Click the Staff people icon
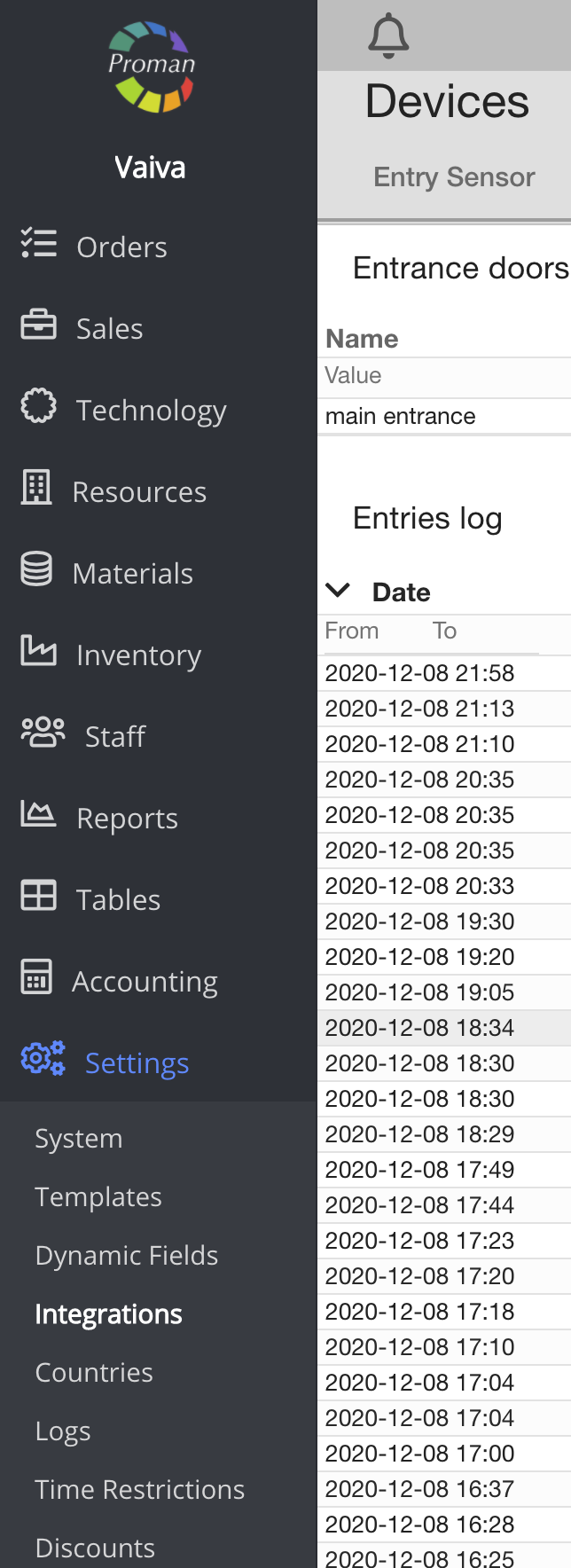This screenshot has height=1568, width=571. pyautogui.click(x=43, y=733)
